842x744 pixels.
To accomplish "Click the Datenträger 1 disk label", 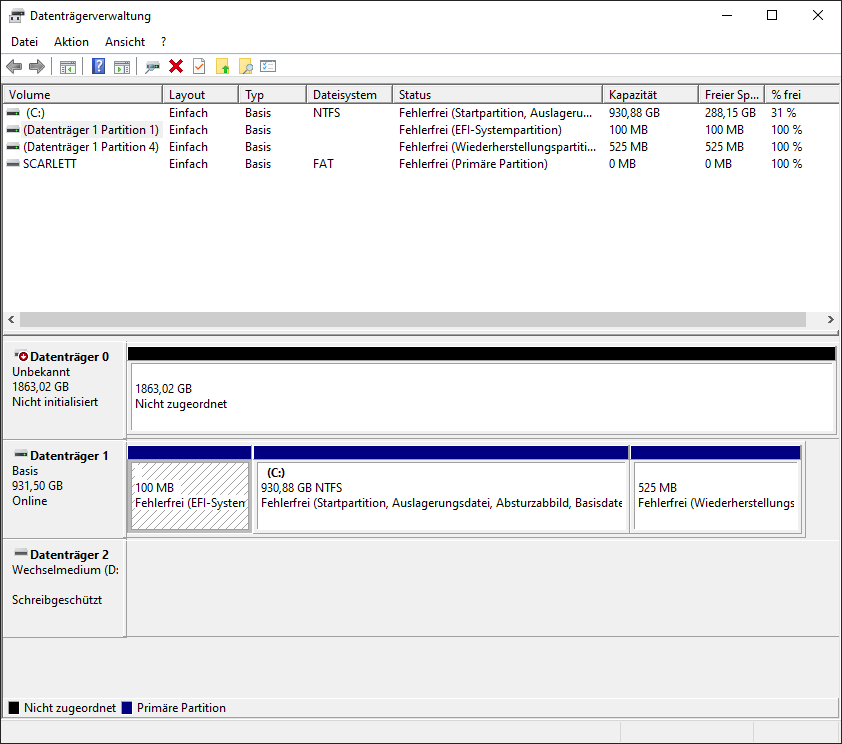I will [x=69, y=456].
